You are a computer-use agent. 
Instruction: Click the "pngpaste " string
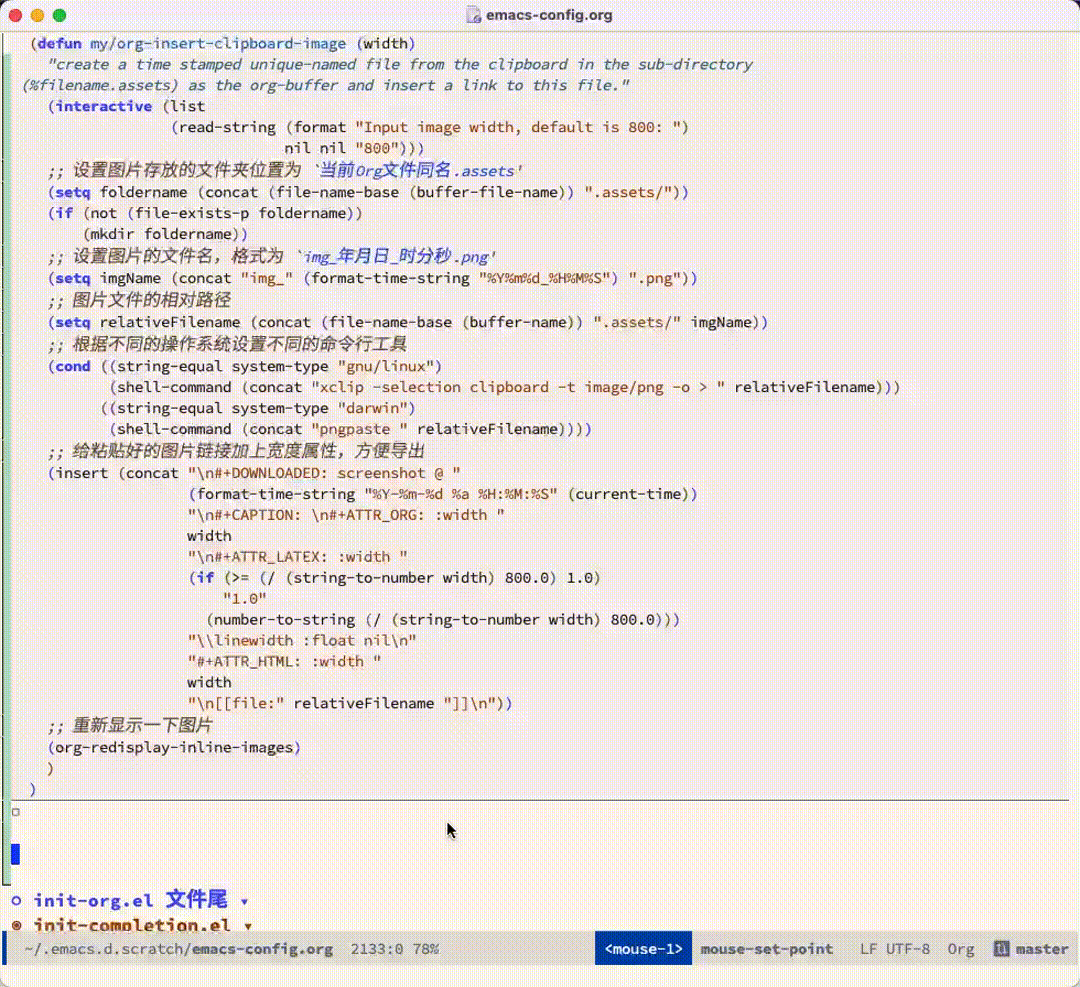point(359,429)
